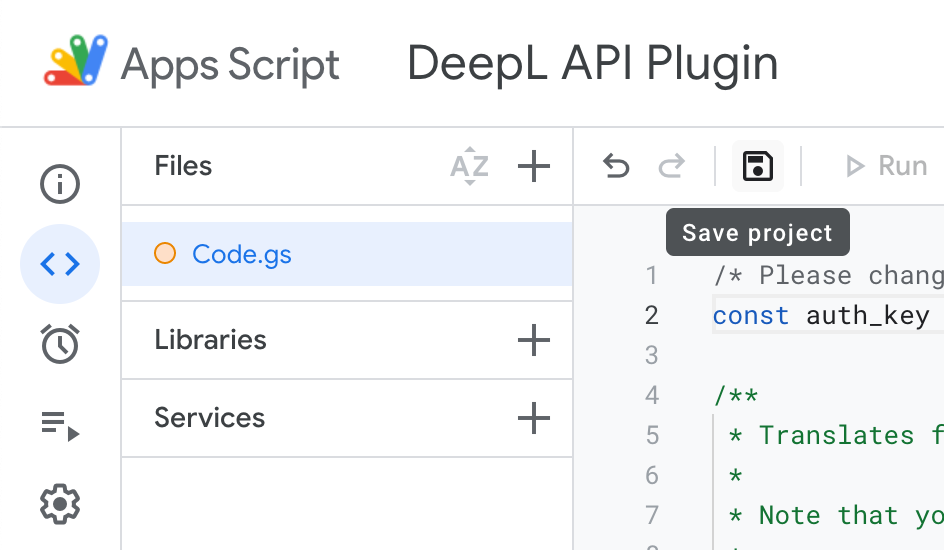944x550 pixels.
Task: Add a new file with plus icon
Action: click(534, 167)
